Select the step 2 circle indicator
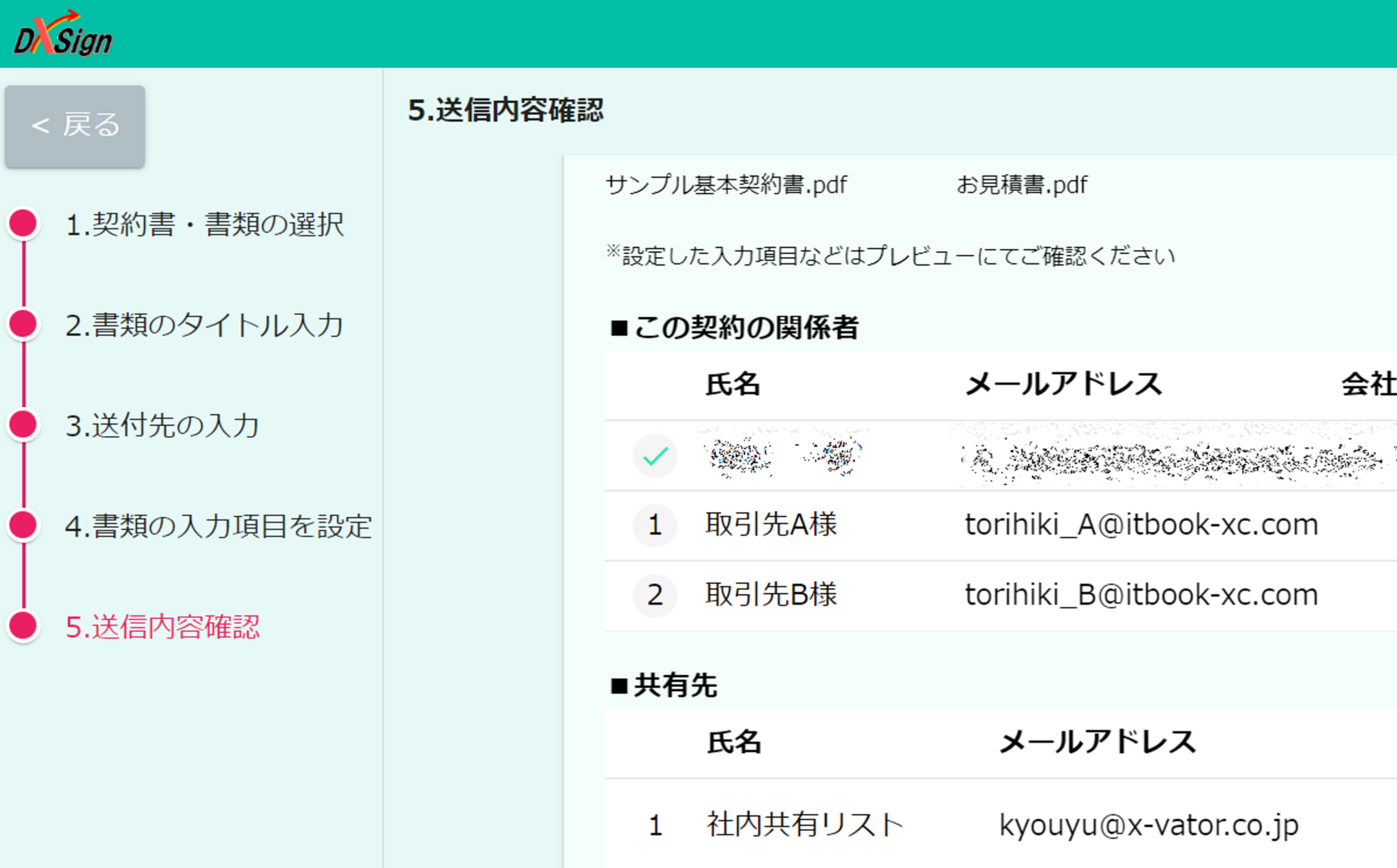 pos(23,325)
